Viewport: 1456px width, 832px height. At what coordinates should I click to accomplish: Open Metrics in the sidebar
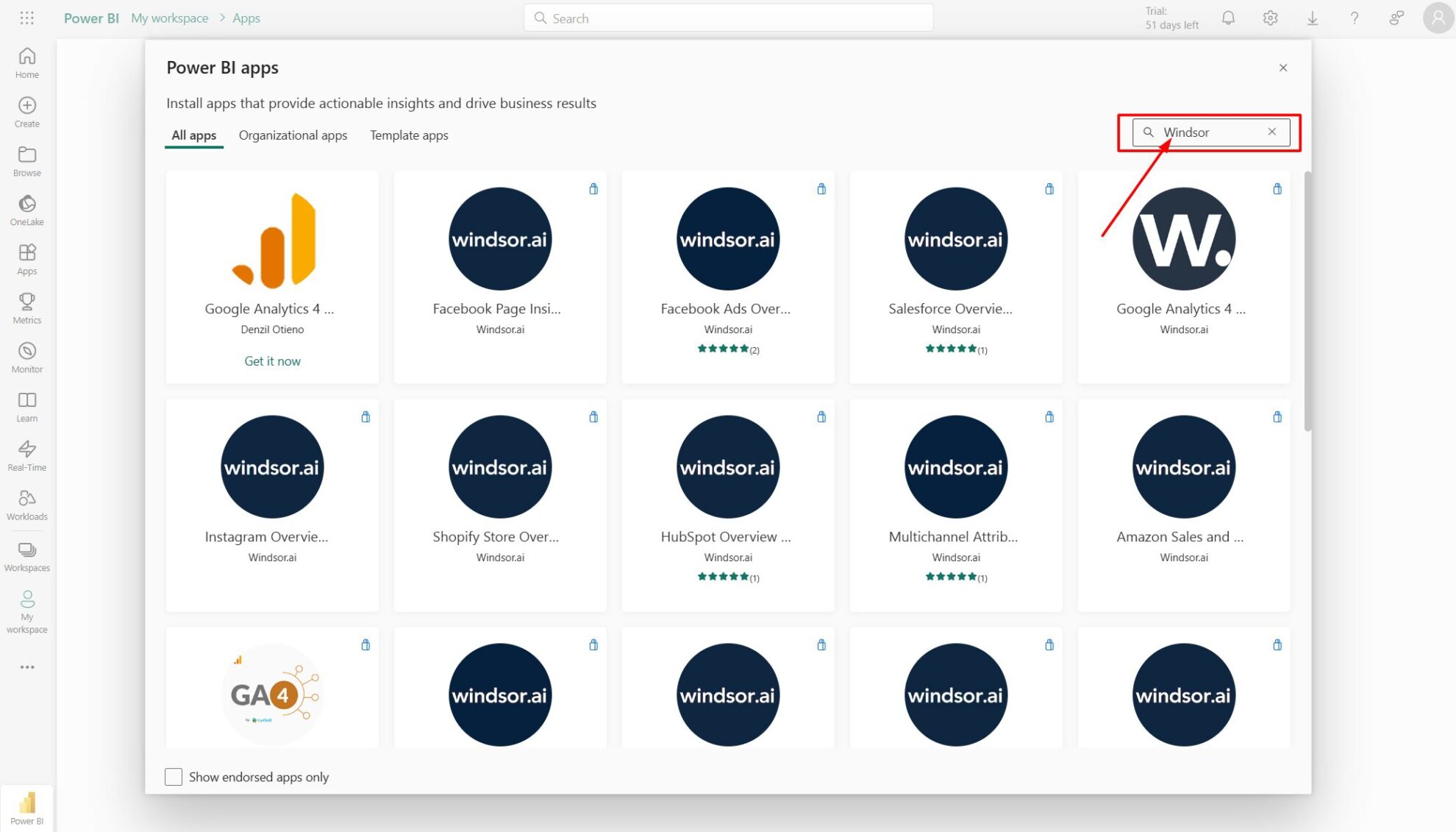click(x=27, y=308)
